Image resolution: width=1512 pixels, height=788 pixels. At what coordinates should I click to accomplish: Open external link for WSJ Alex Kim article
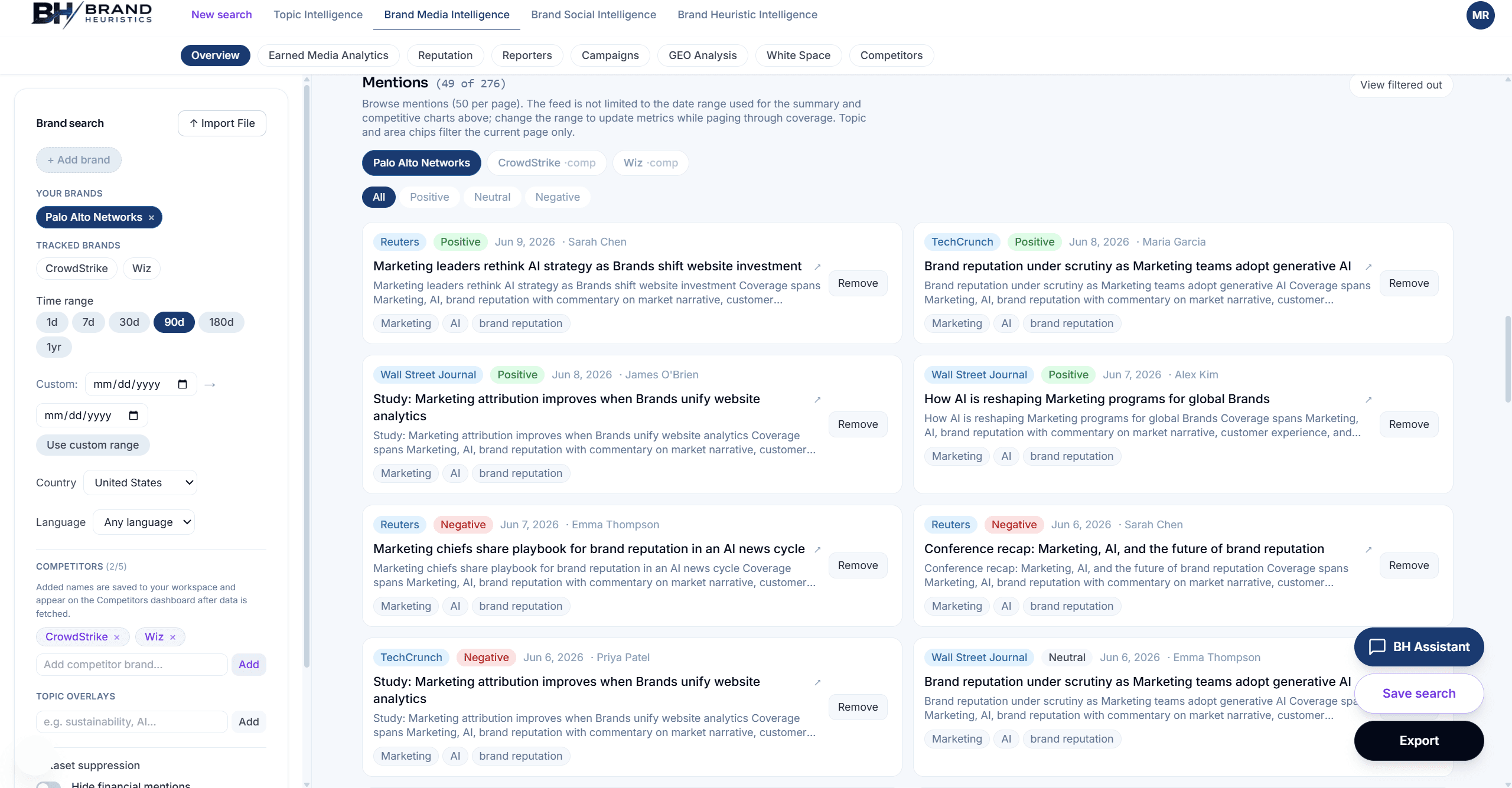coord(1368,400)
